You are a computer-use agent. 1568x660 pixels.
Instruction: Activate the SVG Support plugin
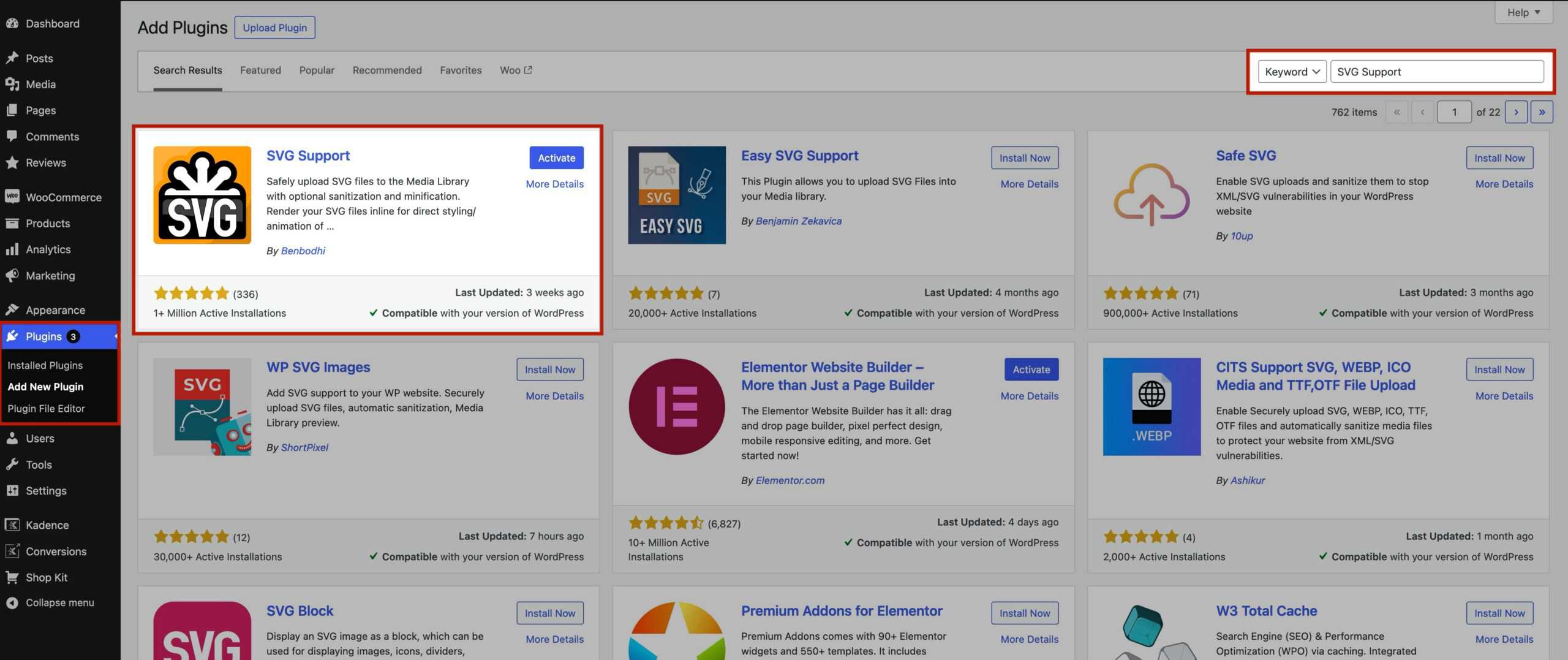pos(556,157)
